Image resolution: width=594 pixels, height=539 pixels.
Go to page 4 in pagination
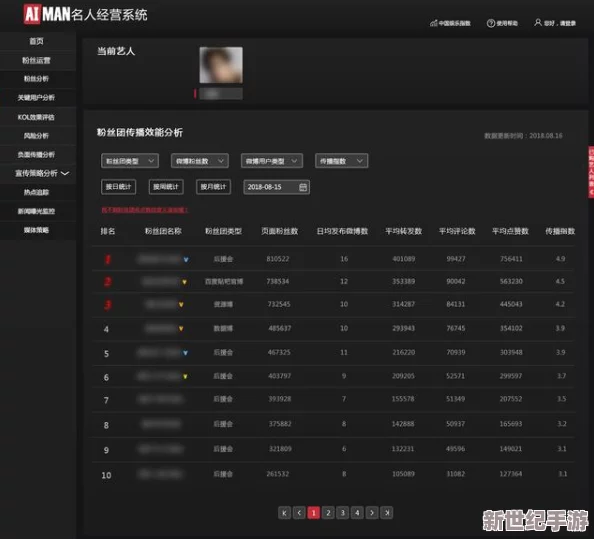357,513
